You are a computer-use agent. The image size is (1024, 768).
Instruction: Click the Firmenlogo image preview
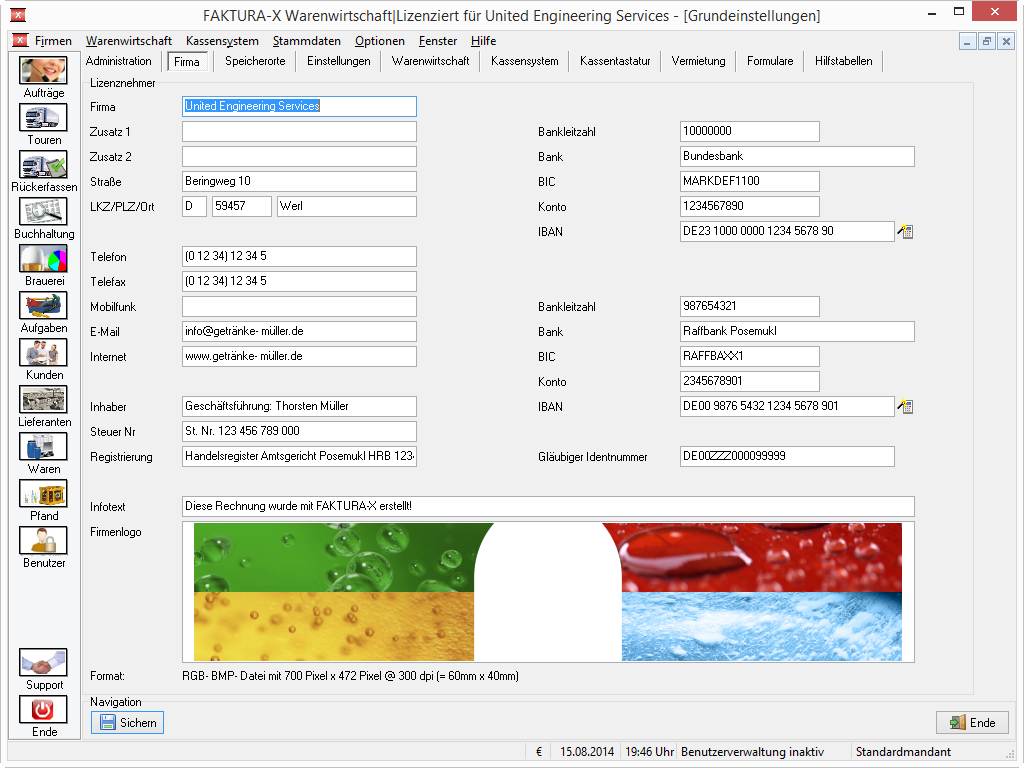click(548, 592)
